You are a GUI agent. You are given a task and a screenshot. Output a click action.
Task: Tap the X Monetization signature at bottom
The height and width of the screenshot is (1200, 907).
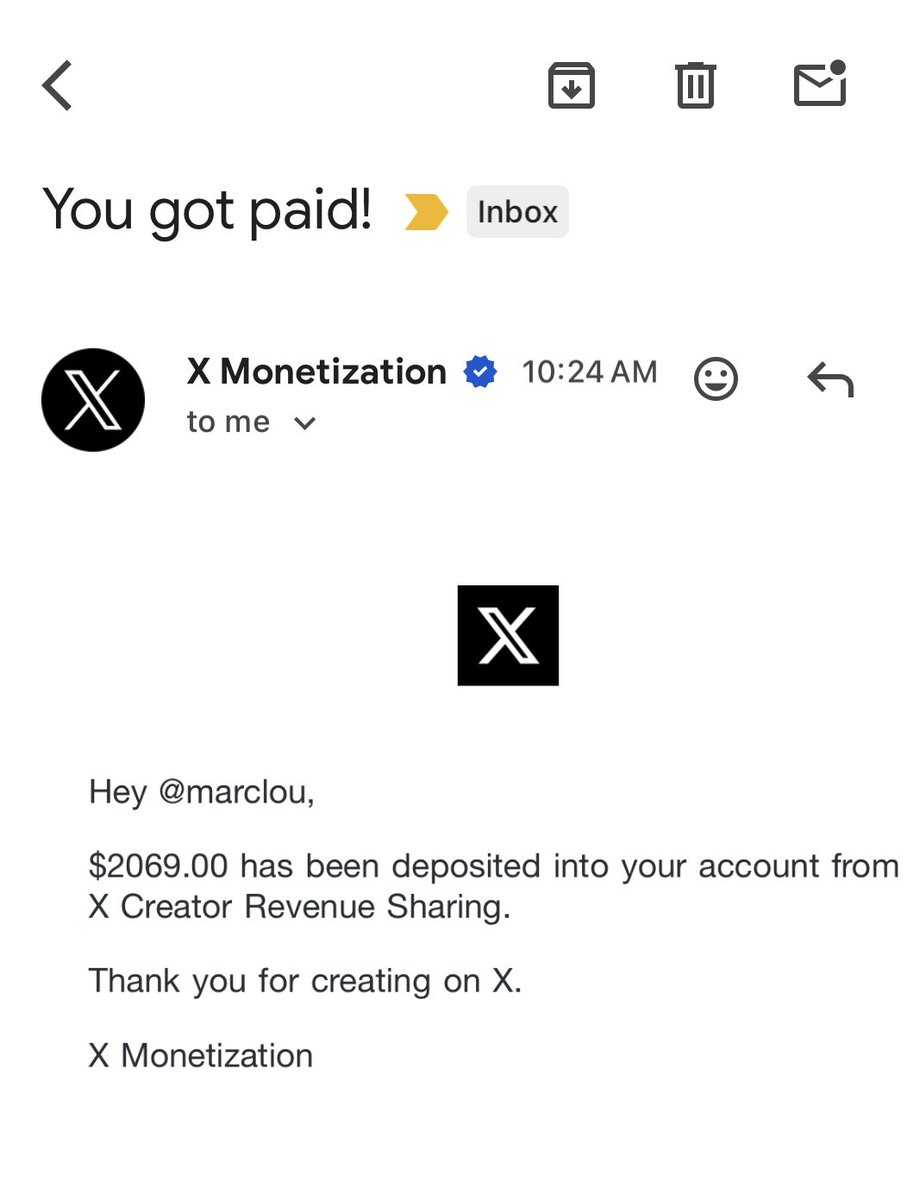(200, 1056)
